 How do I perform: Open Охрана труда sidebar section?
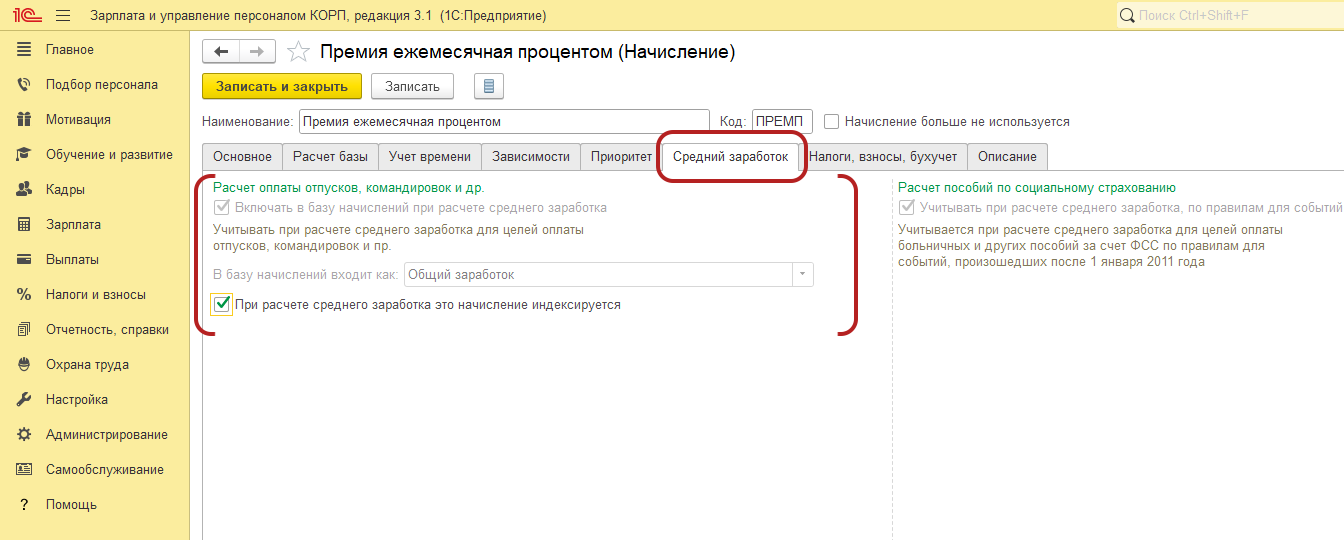(87, 365)
